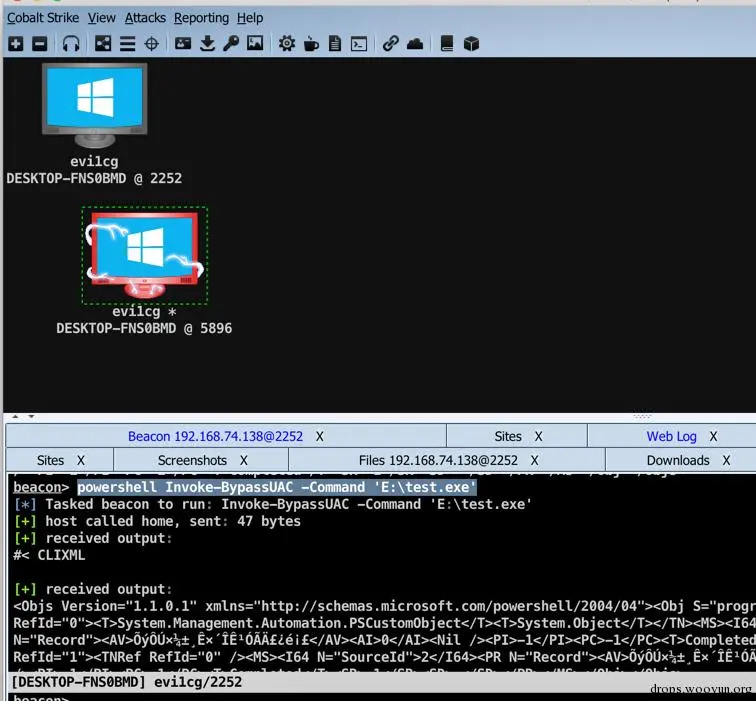
Task: Switch to Pivot Graph view icon
Action: tap(103, 44)
